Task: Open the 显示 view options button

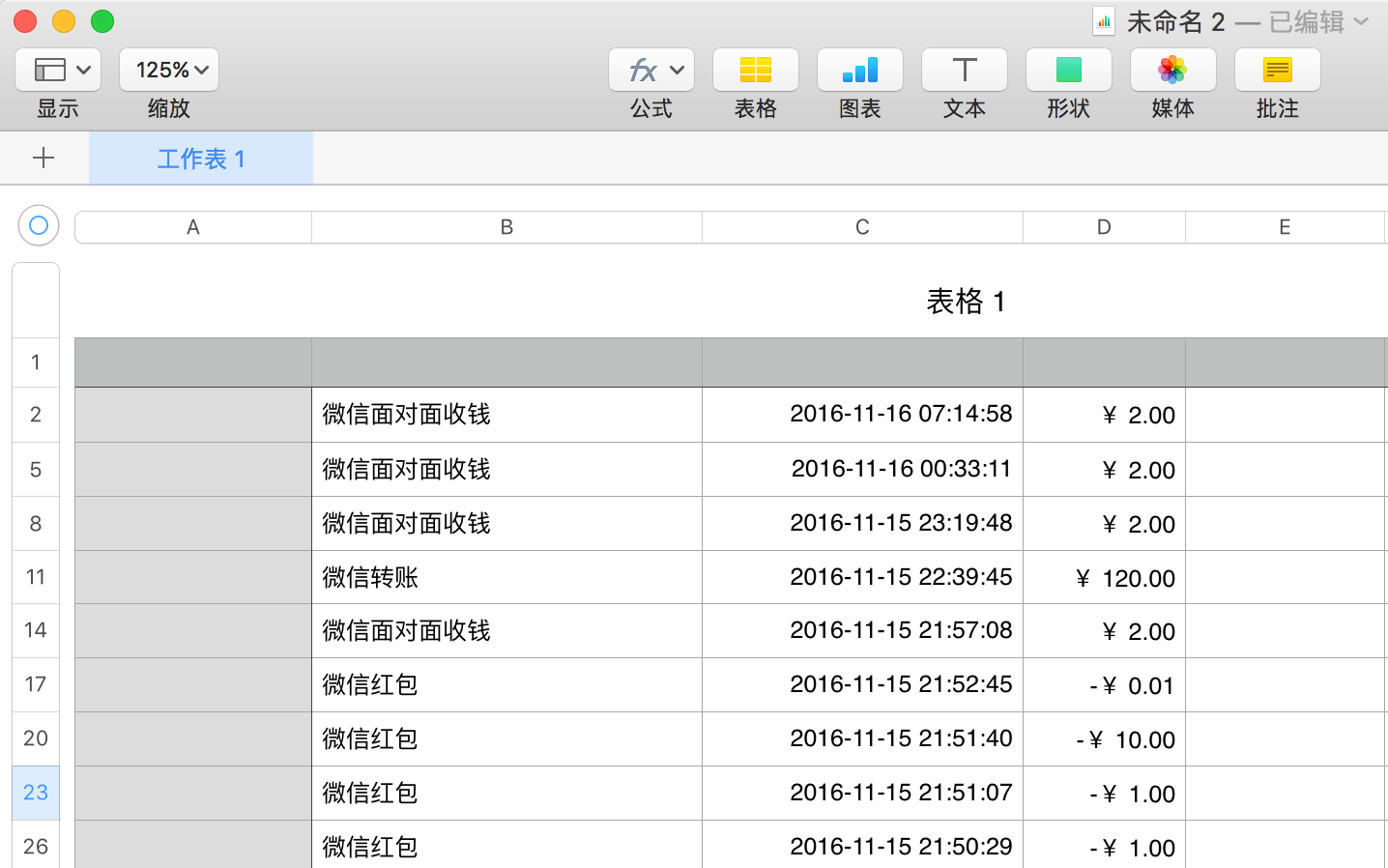Action: tap(58, 70)
